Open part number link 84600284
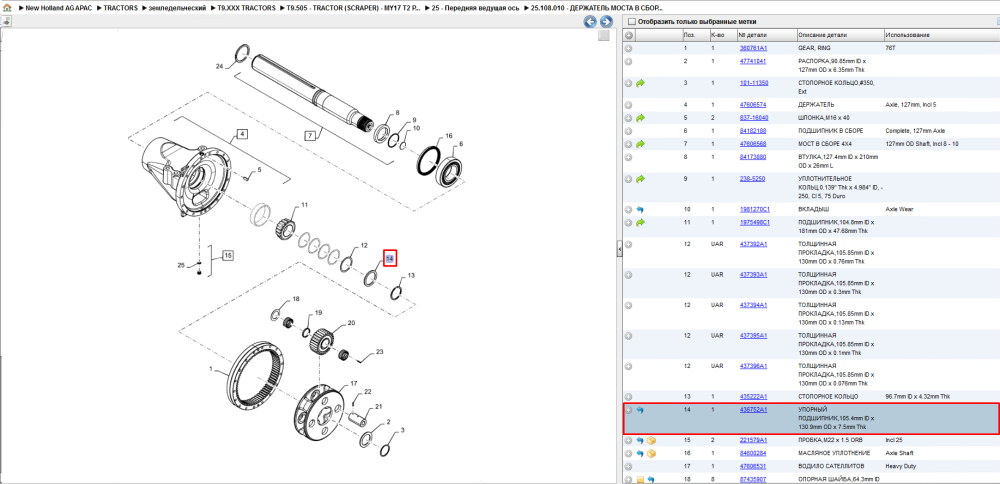The height and width of the screenshot is (484, 1000). [x=753, y=453]
